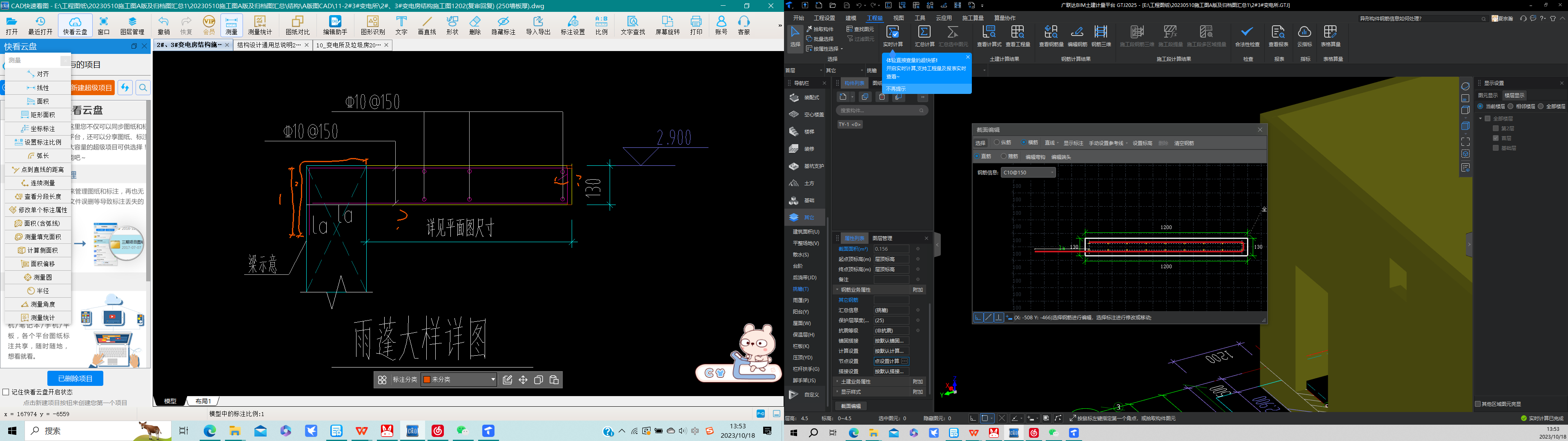Expand 显示样式 property group
The height and width of the screenshot is (441, 1568).
click(x=837, y=392)
